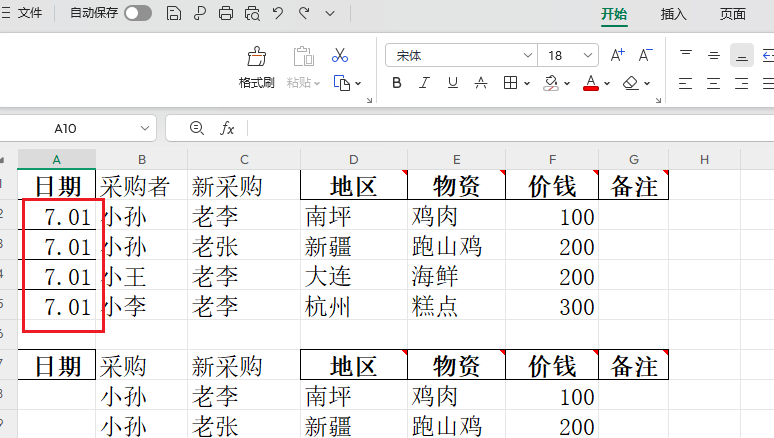Expand the quick access toolbar chevron
Screen dimensions: 774x438
point(330,14)
